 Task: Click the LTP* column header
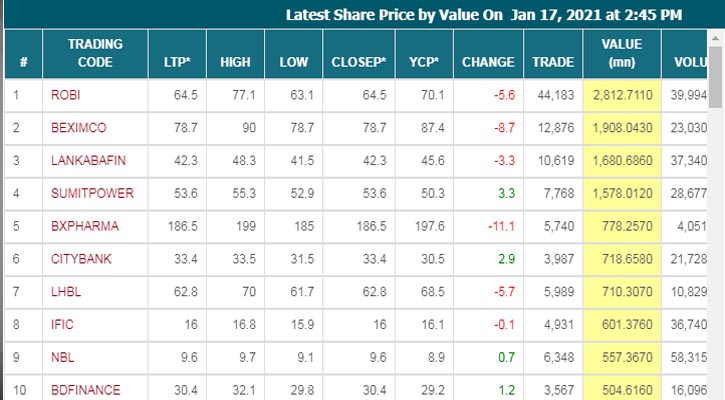[x=178, y=62]
